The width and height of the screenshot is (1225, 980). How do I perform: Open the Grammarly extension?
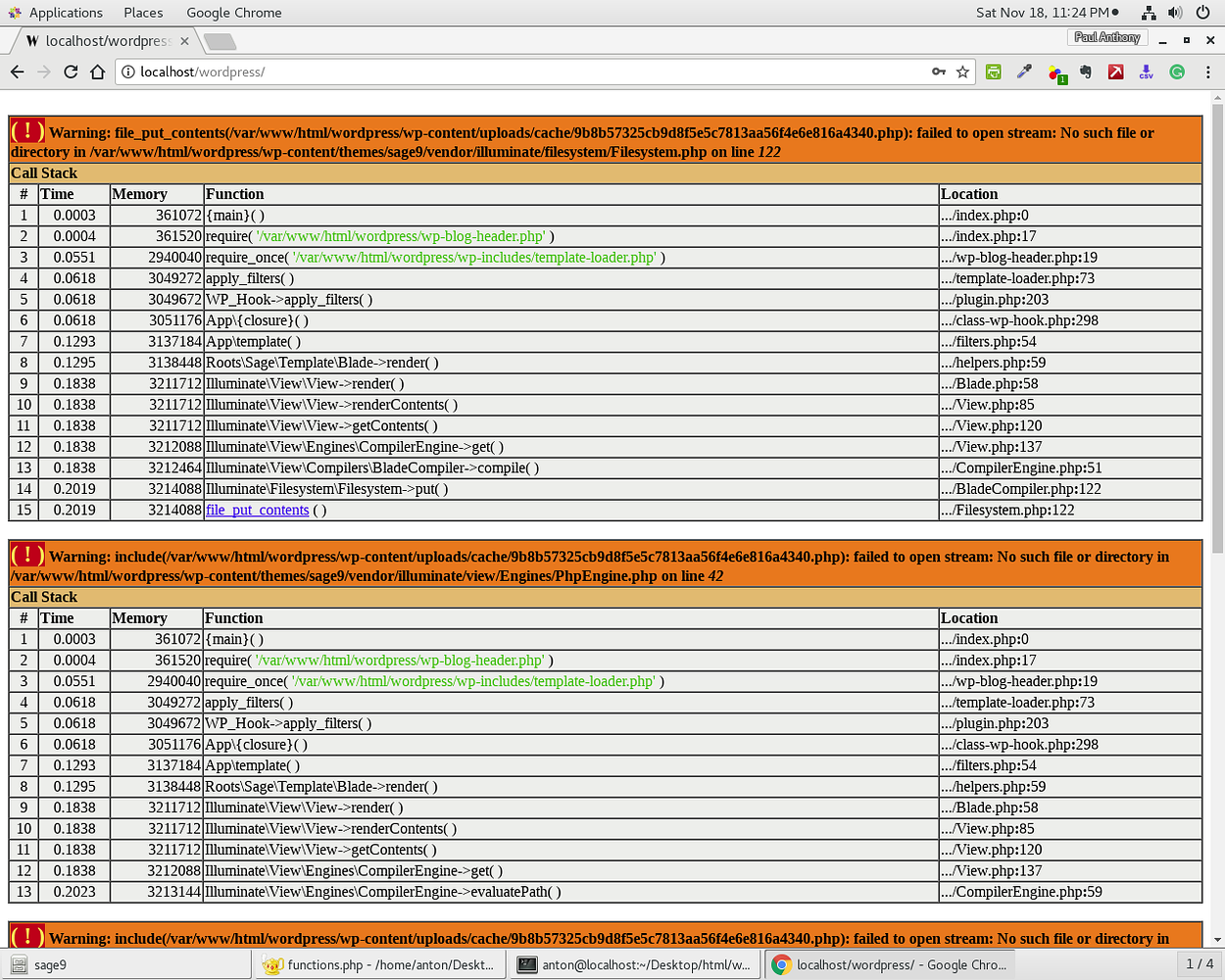[x=1177, y=72]
